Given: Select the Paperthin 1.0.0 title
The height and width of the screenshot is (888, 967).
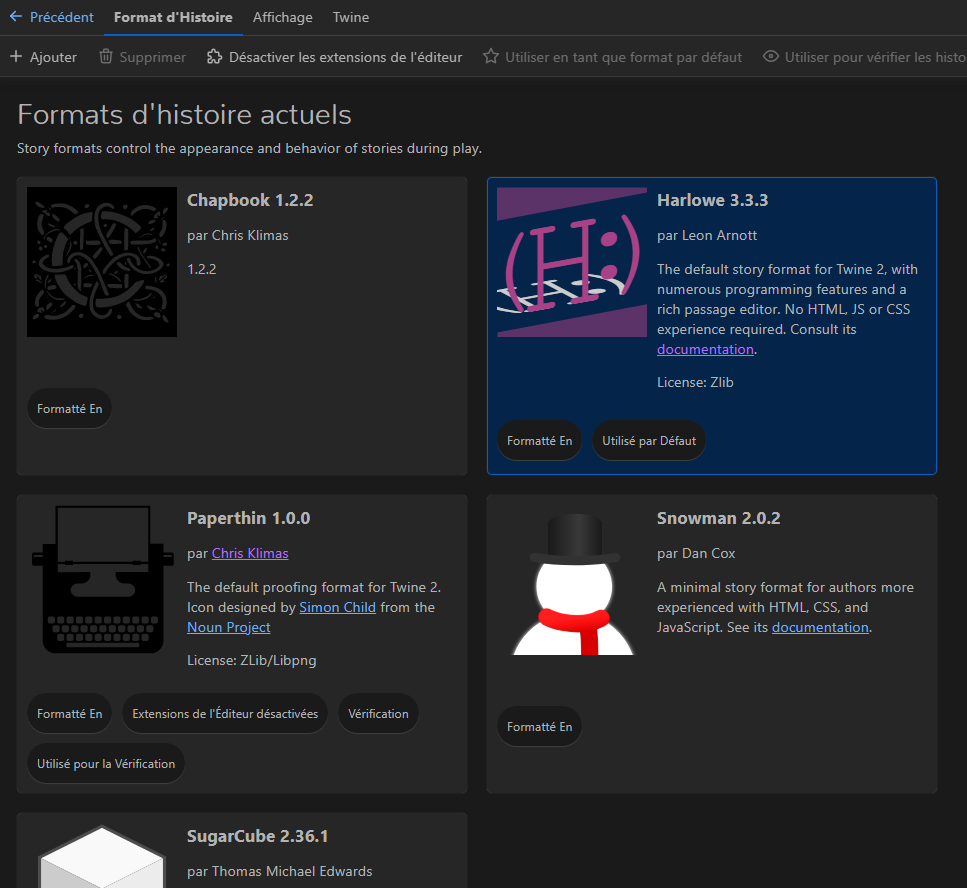Looking at the screenshot, I should click(x=249, y=518).
